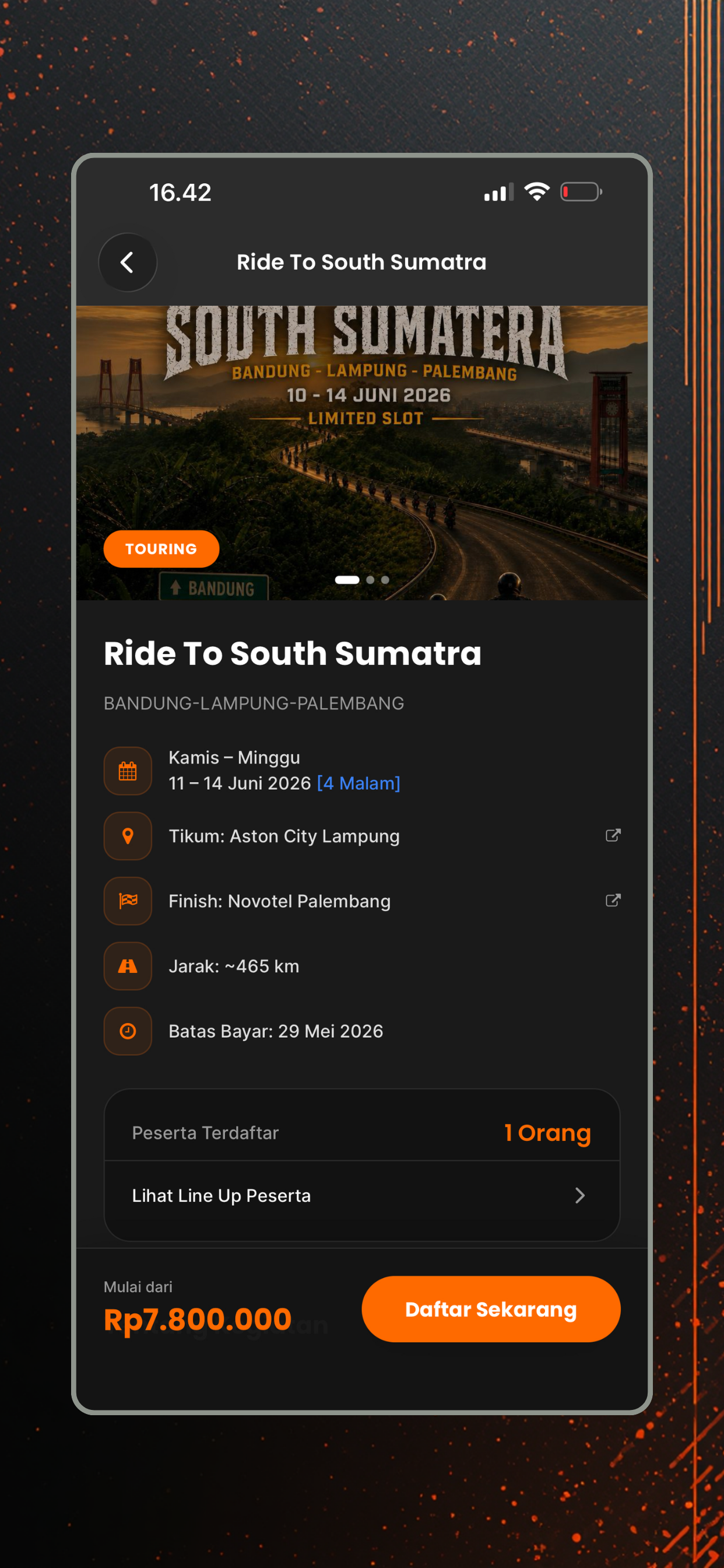Click the Tikum: Aston City Lampung text
This screenshot has height=1568, width=724.
pos(284,836)
